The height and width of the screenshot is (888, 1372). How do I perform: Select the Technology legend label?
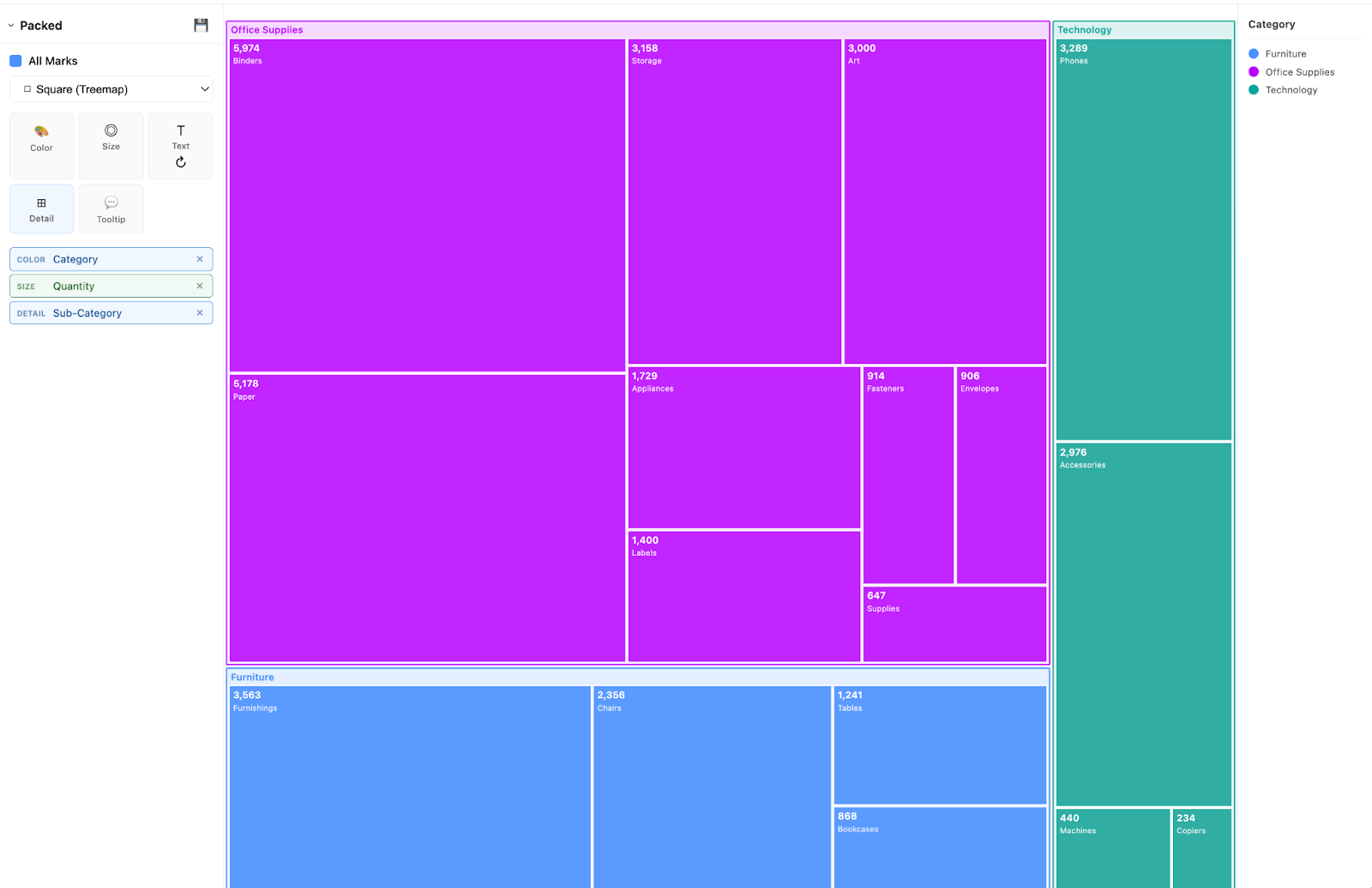tap(1291, 90)
